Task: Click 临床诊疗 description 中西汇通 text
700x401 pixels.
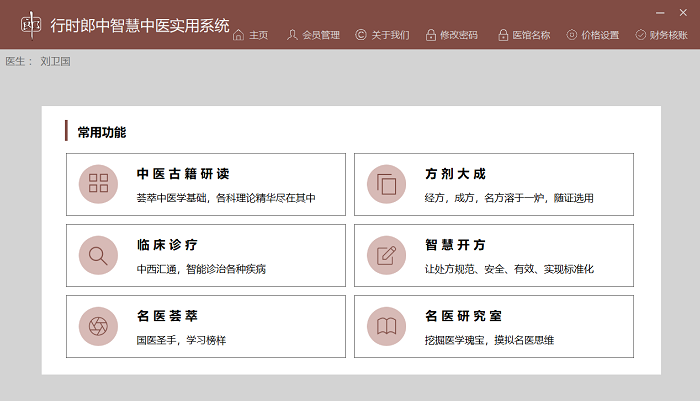Action: tap(201, 269)
